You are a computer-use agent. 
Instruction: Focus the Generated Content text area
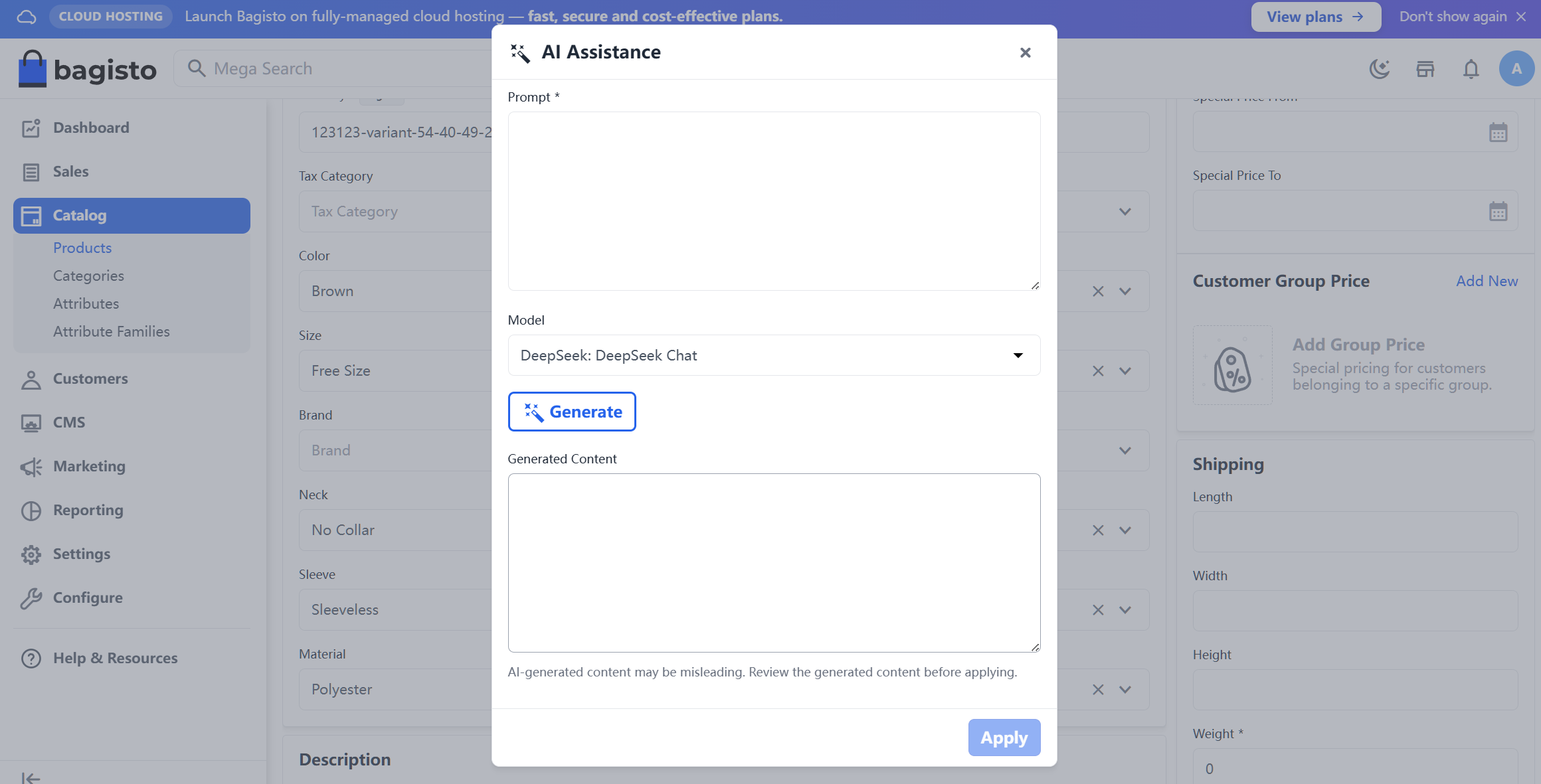click(774, 563)
